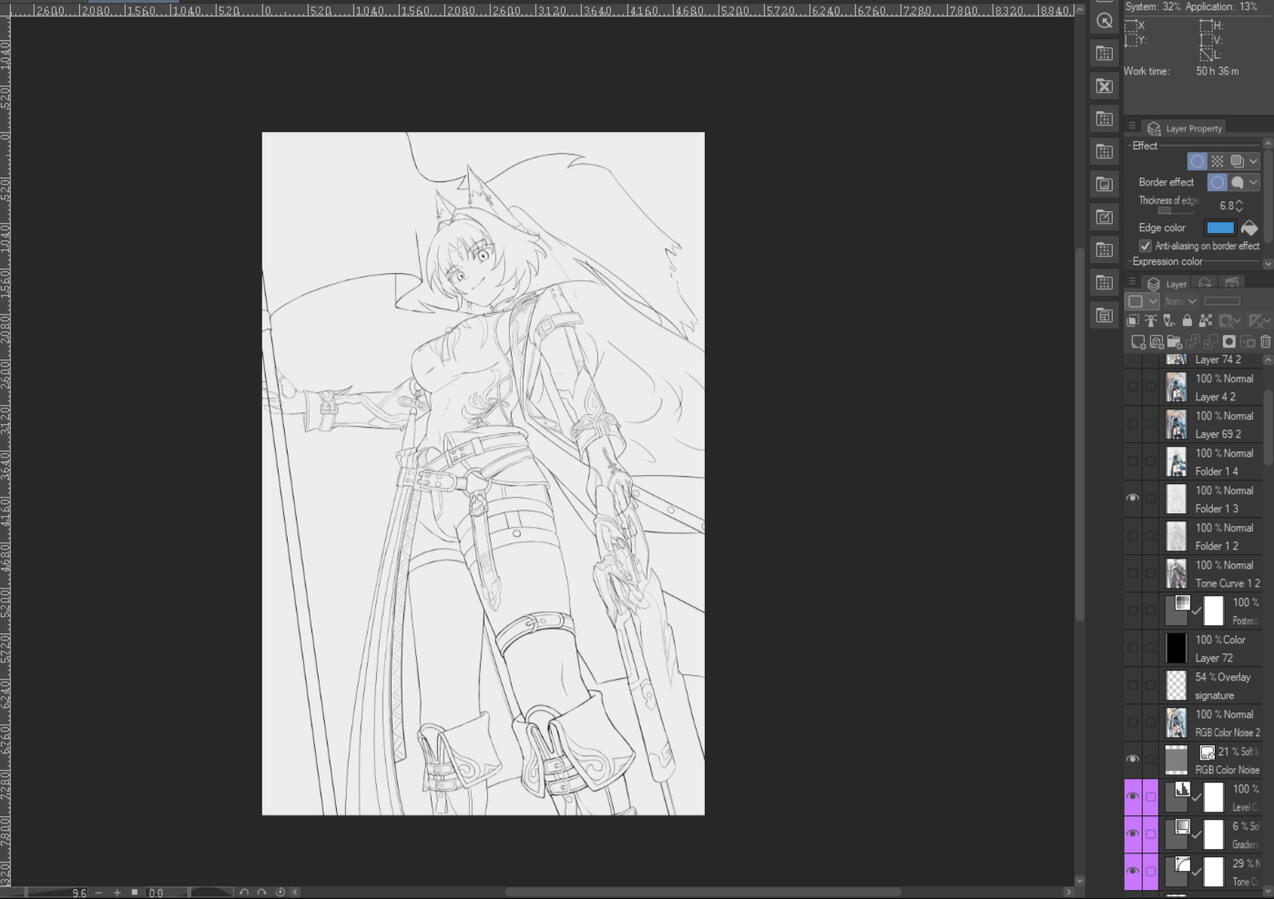The image size is (1274, 899).
Task: Uncheck Anti-aliasing on border effect
Action: tap(1145, 247)
